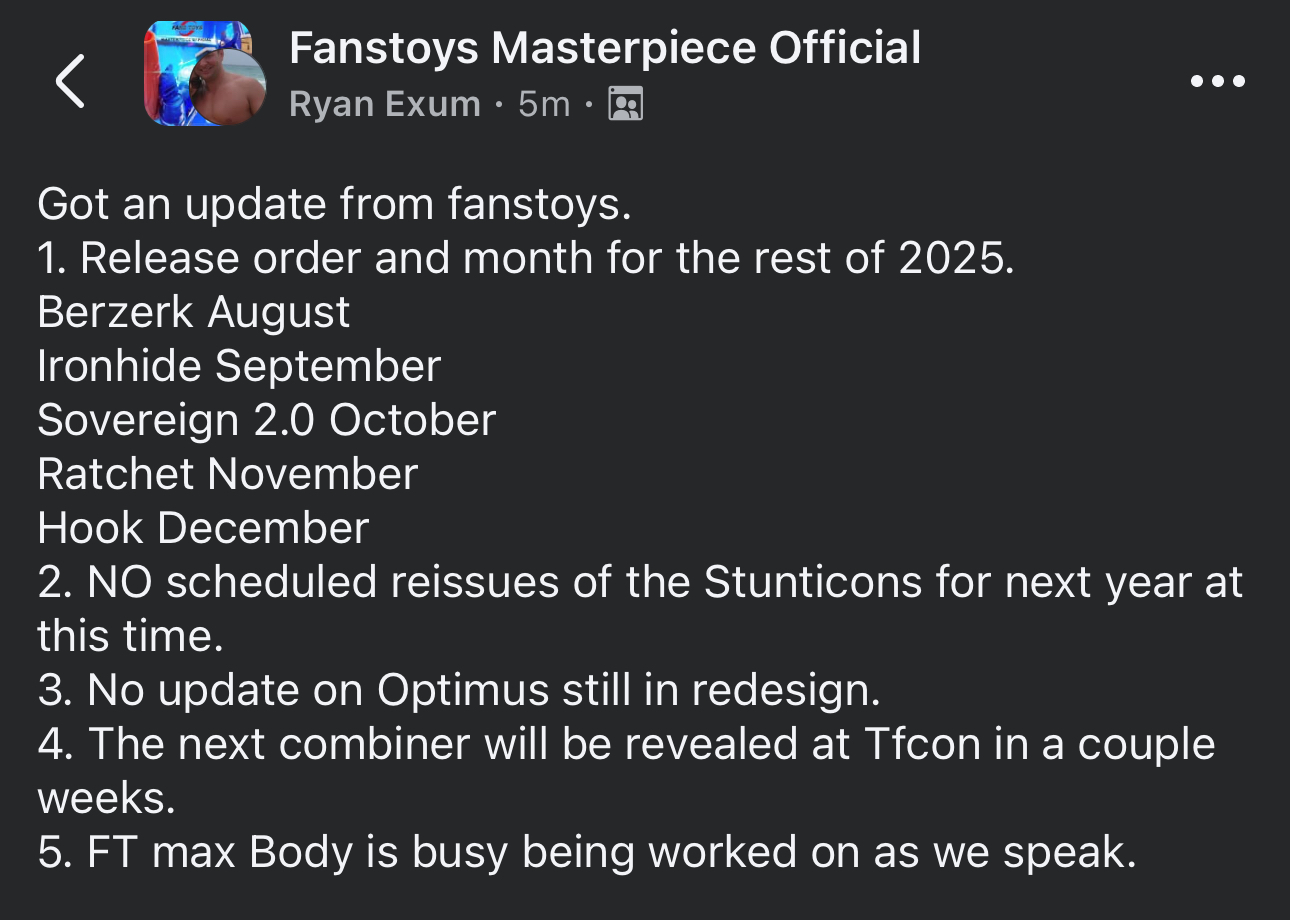Tap the 'Ironhide September' line

[239, 367]
